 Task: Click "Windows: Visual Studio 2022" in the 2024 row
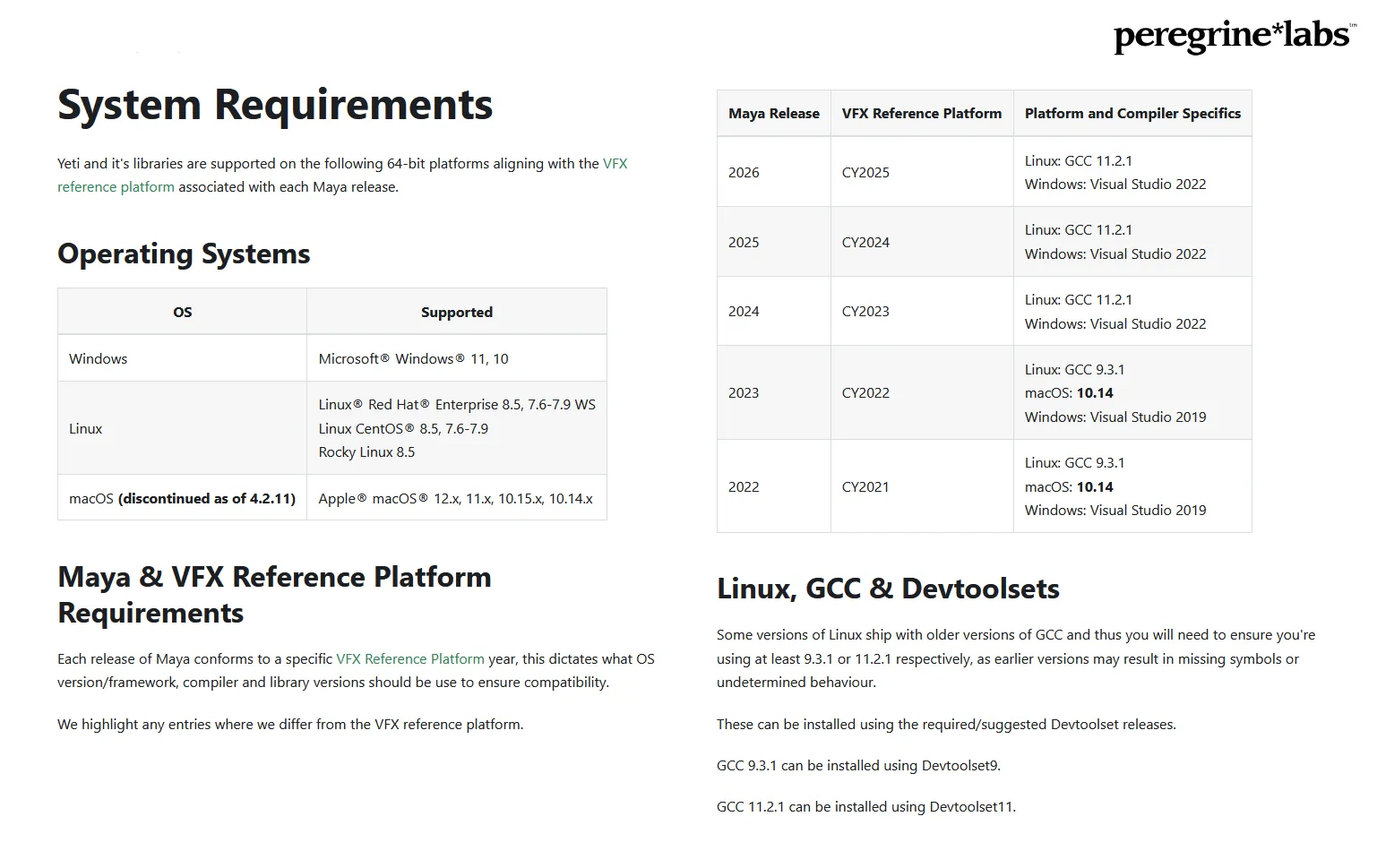(1115, 323)
